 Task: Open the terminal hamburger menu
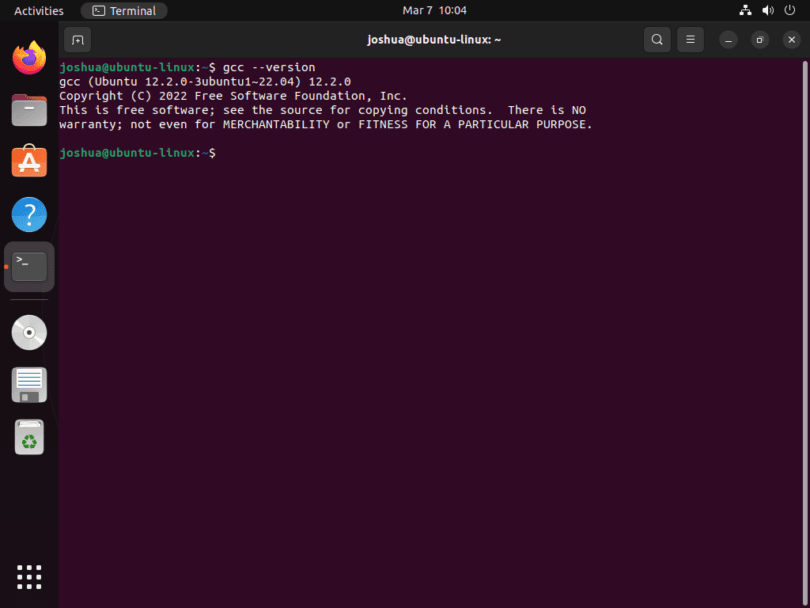pyautogui.click(x=691, y=39)
